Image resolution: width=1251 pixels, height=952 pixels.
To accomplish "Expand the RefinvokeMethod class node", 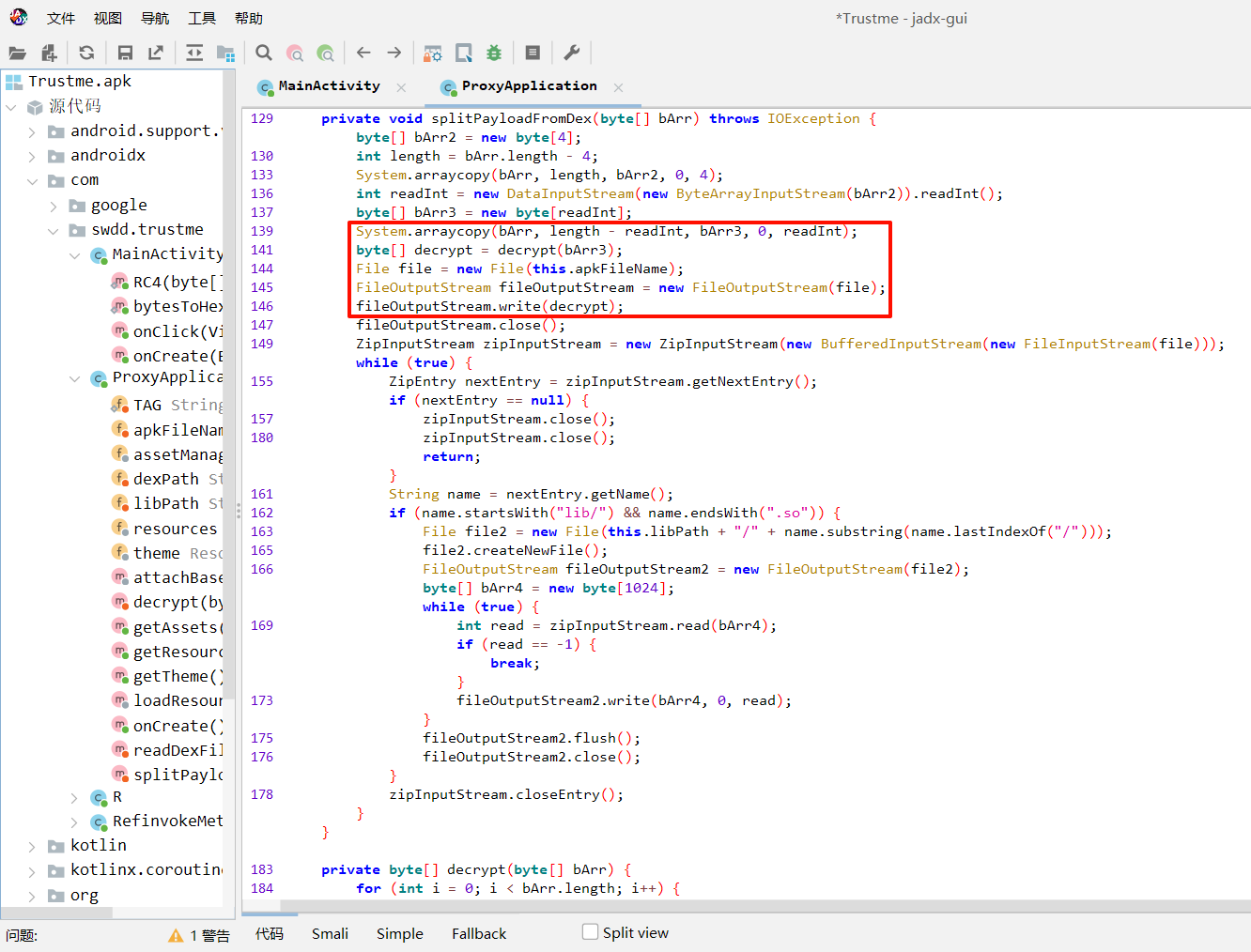I will coord(74,822).
